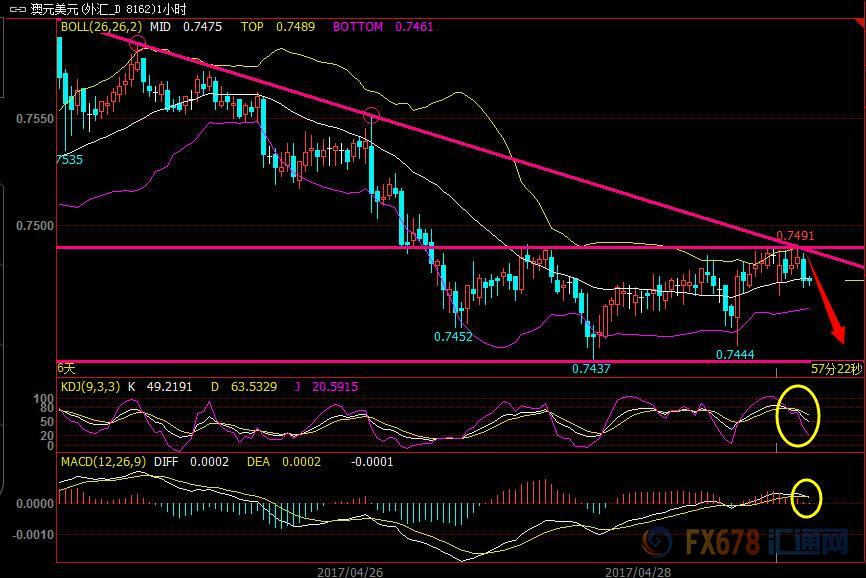The height and width of the screenshot is (578, 866).
Task: Click the 0.7452 low price label
Action: [452, 337]
